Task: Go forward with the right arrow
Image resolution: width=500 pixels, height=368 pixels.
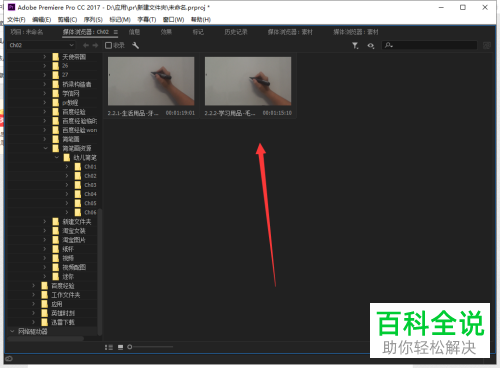Action: click(x=95, y=45)
